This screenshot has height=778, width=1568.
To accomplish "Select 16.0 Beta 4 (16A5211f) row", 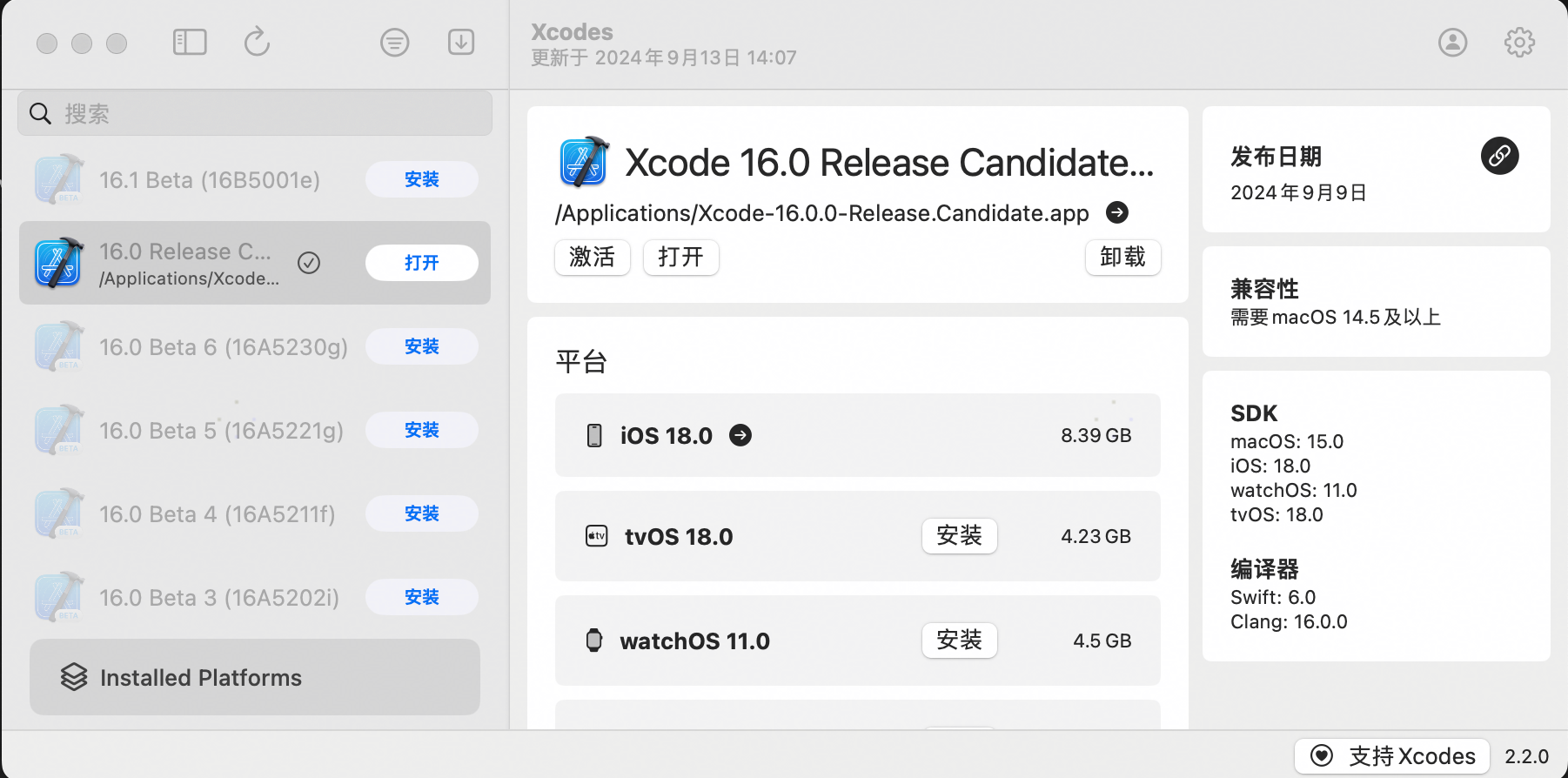I will click(x=255, y=513).
